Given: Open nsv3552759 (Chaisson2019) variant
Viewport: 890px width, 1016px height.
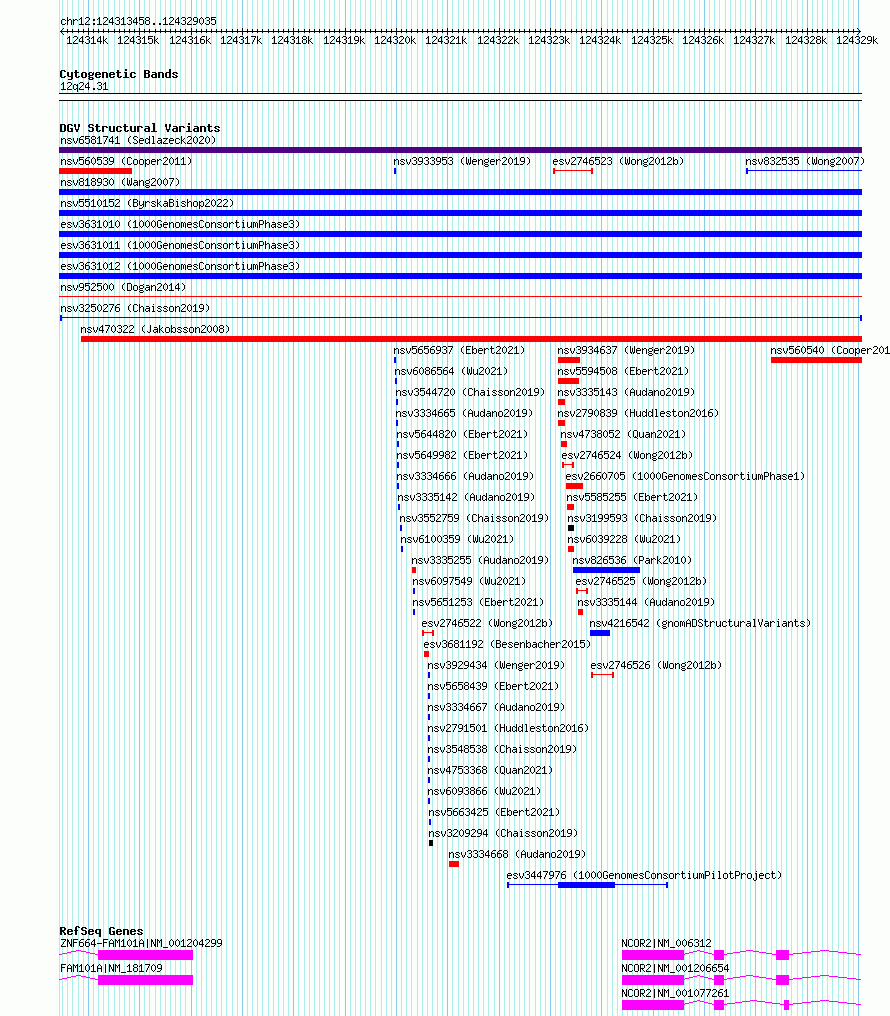Looking at the screenshot, I should pyautogui.click(x=474, y=518).
